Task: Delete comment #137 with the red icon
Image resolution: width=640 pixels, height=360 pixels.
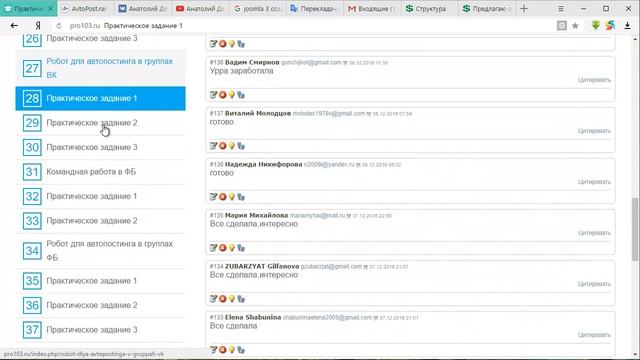Action: pos(222,146)
